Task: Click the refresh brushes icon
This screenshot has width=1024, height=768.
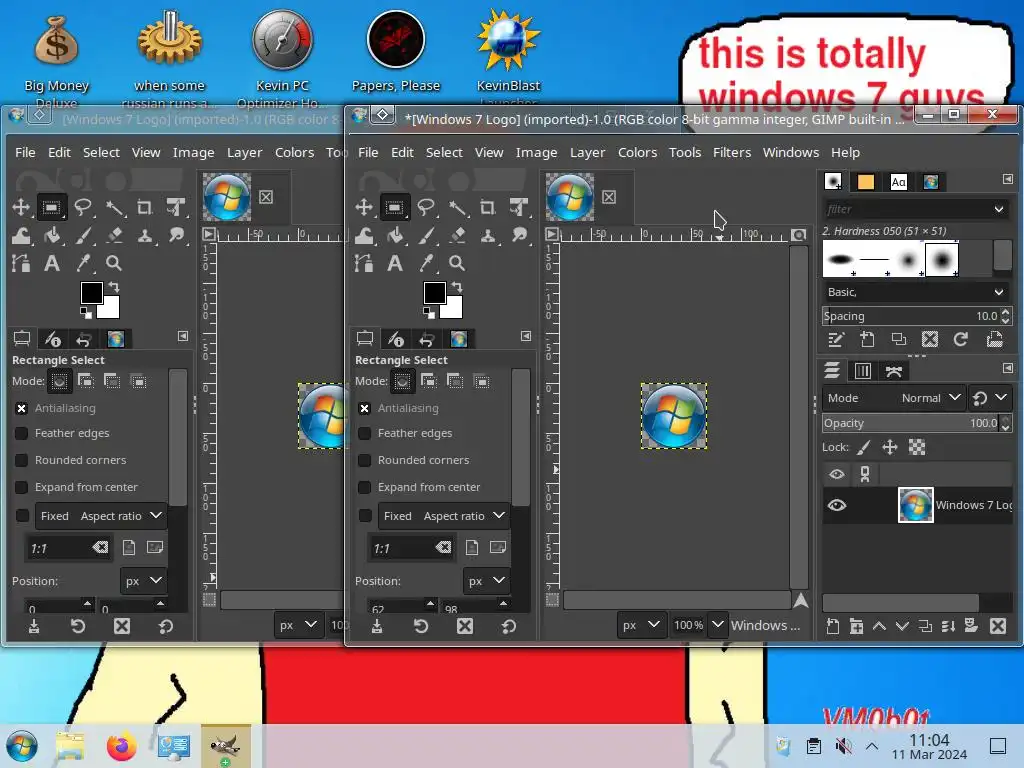Action: (x=960, y=340)
